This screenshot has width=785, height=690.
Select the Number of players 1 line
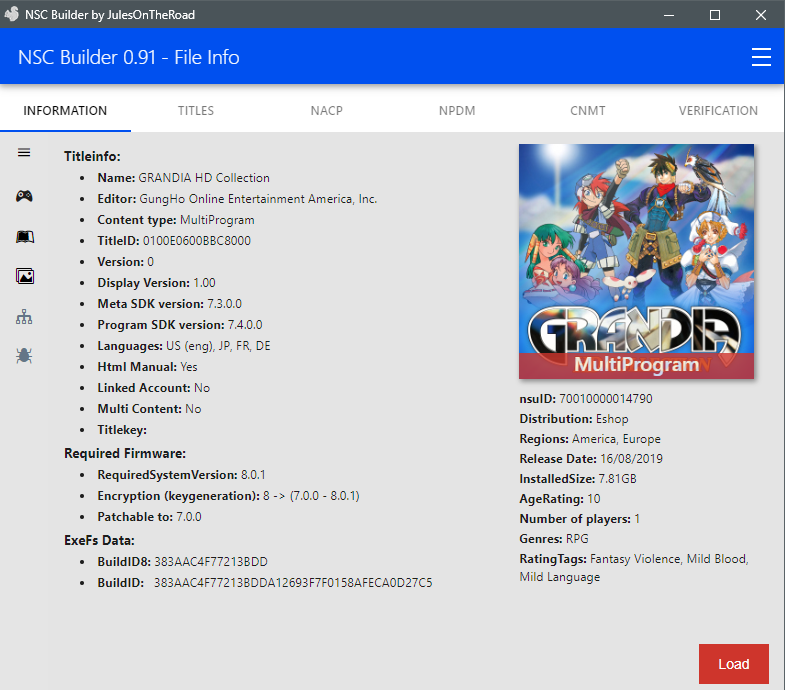(x=580, y=519)
